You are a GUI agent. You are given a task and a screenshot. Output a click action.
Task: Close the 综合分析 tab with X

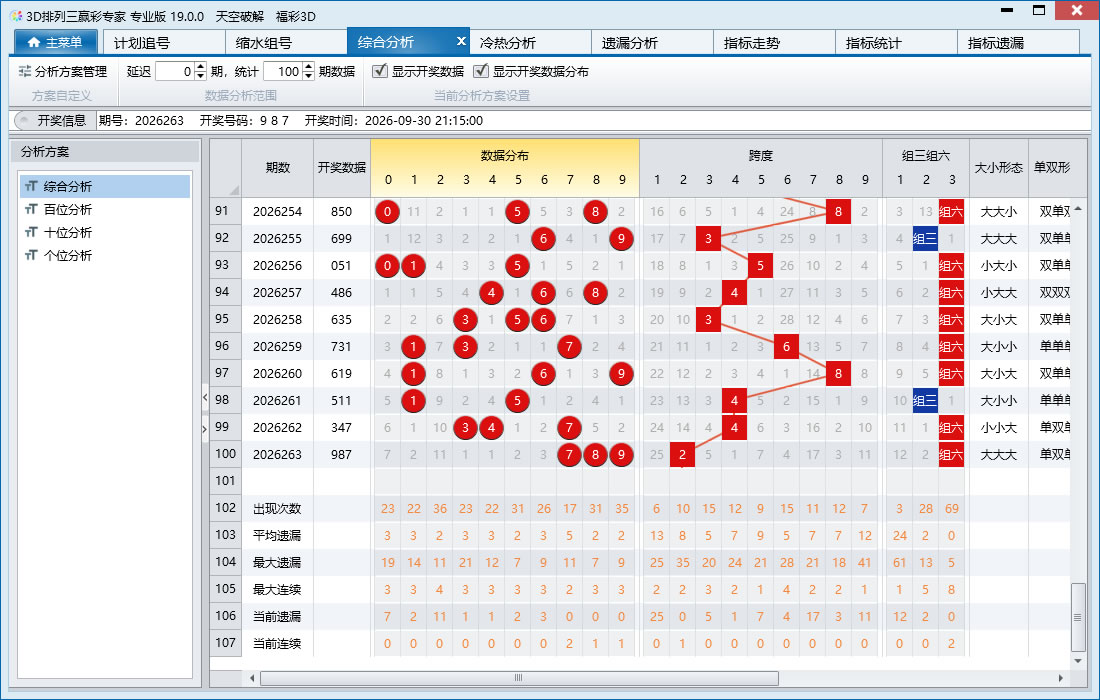coord(461,41)
